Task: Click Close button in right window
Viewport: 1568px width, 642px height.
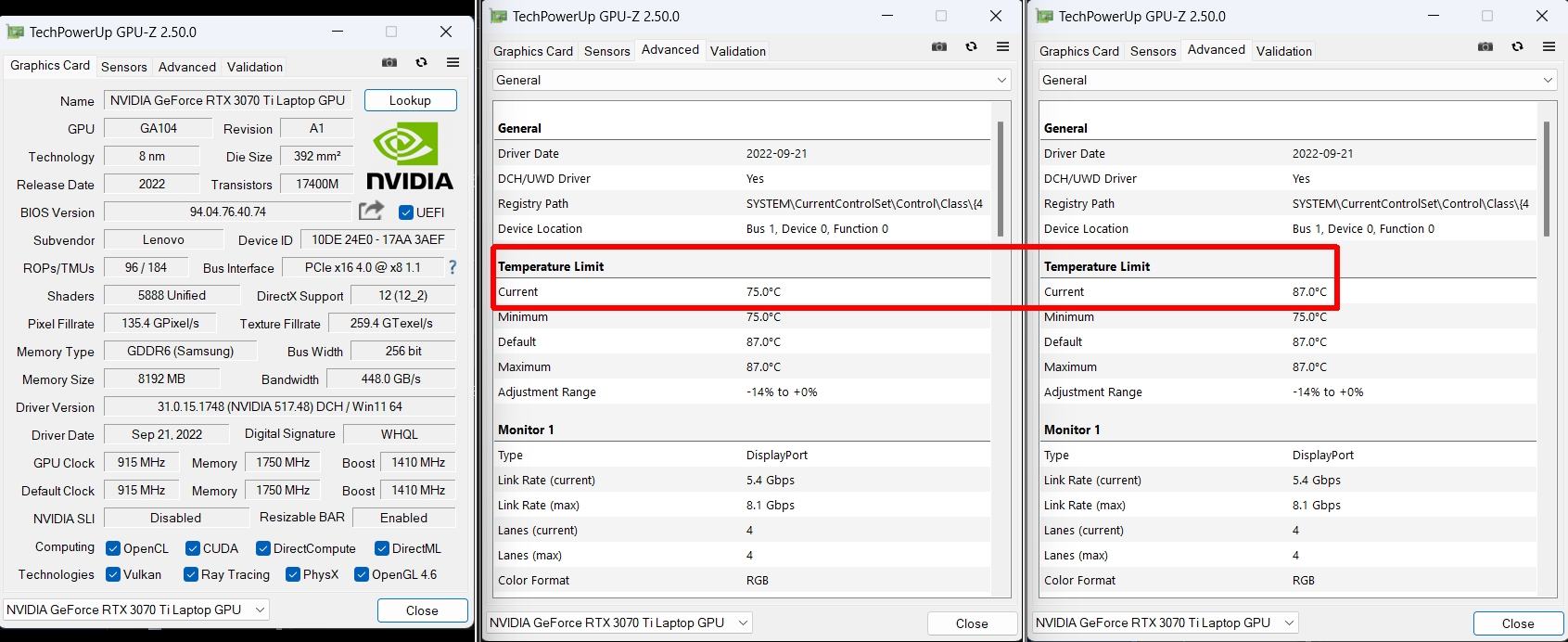Action: [1518, 623]
